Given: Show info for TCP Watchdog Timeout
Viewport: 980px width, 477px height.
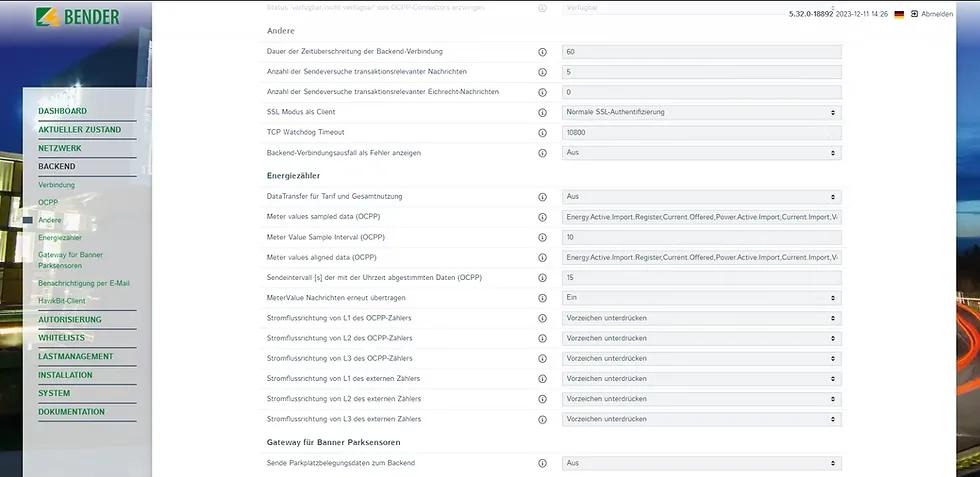Looking at the screenshot, I should pos(542,133).
